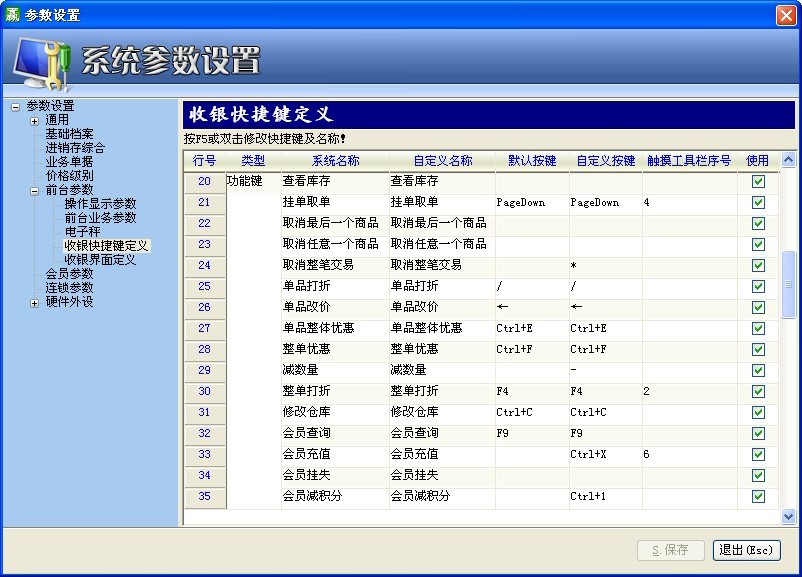Collapse the 参数设置 root tree node
The height and width of the screenshot is (577, 802).
15,107
